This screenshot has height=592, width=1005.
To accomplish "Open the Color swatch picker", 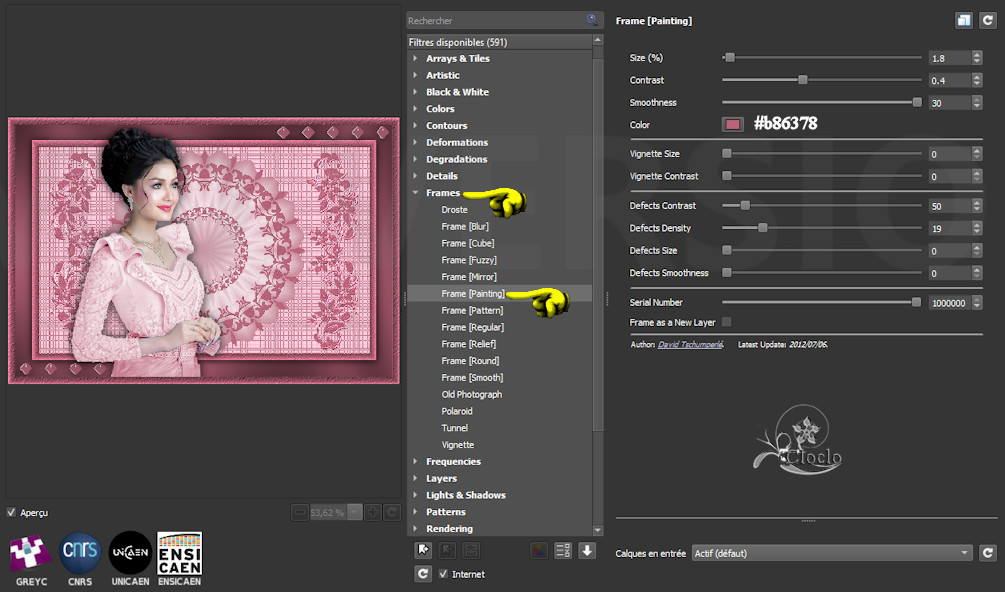I will click(733, 124).
